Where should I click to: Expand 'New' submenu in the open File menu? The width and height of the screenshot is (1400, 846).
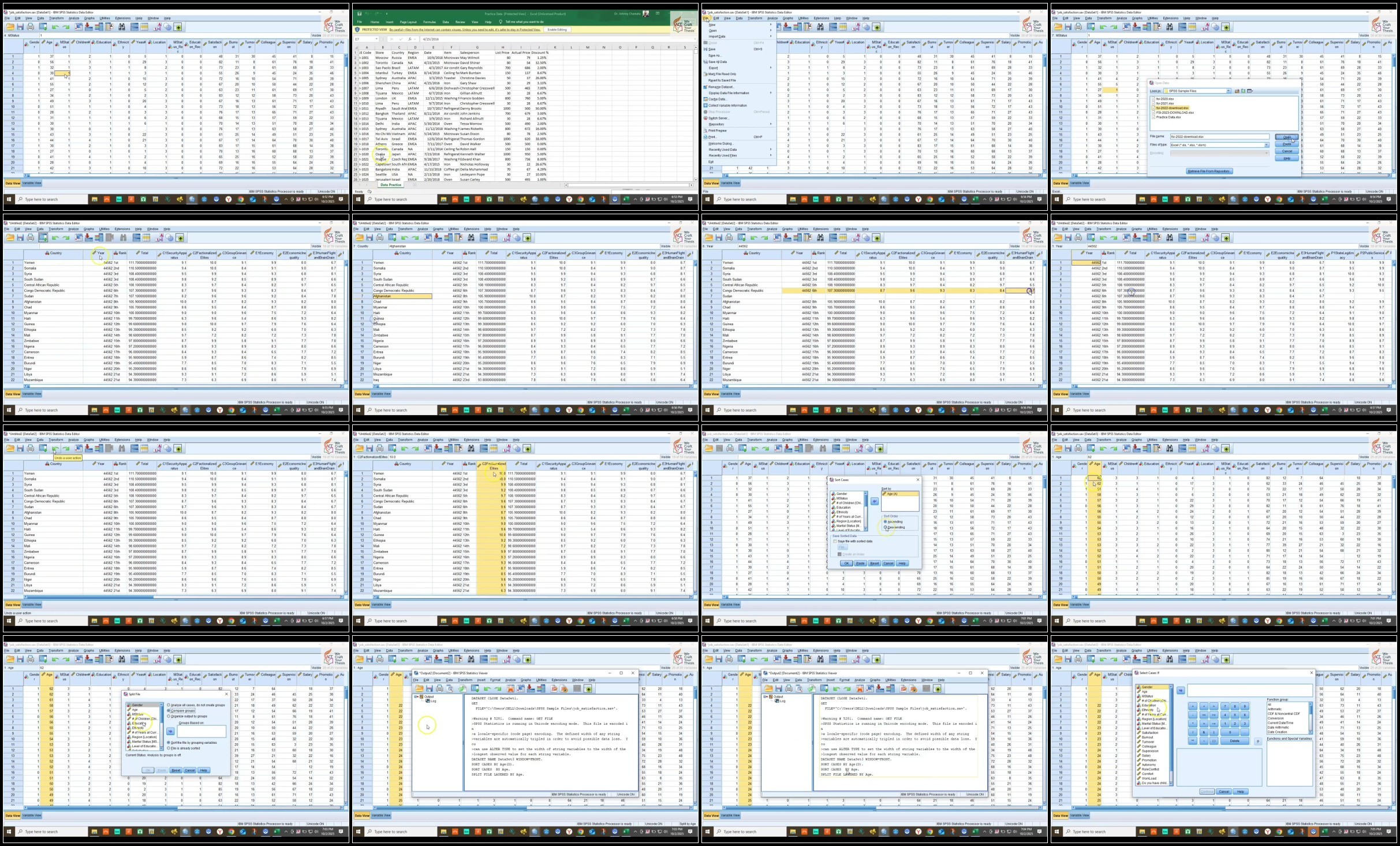(x=738, y=25)
